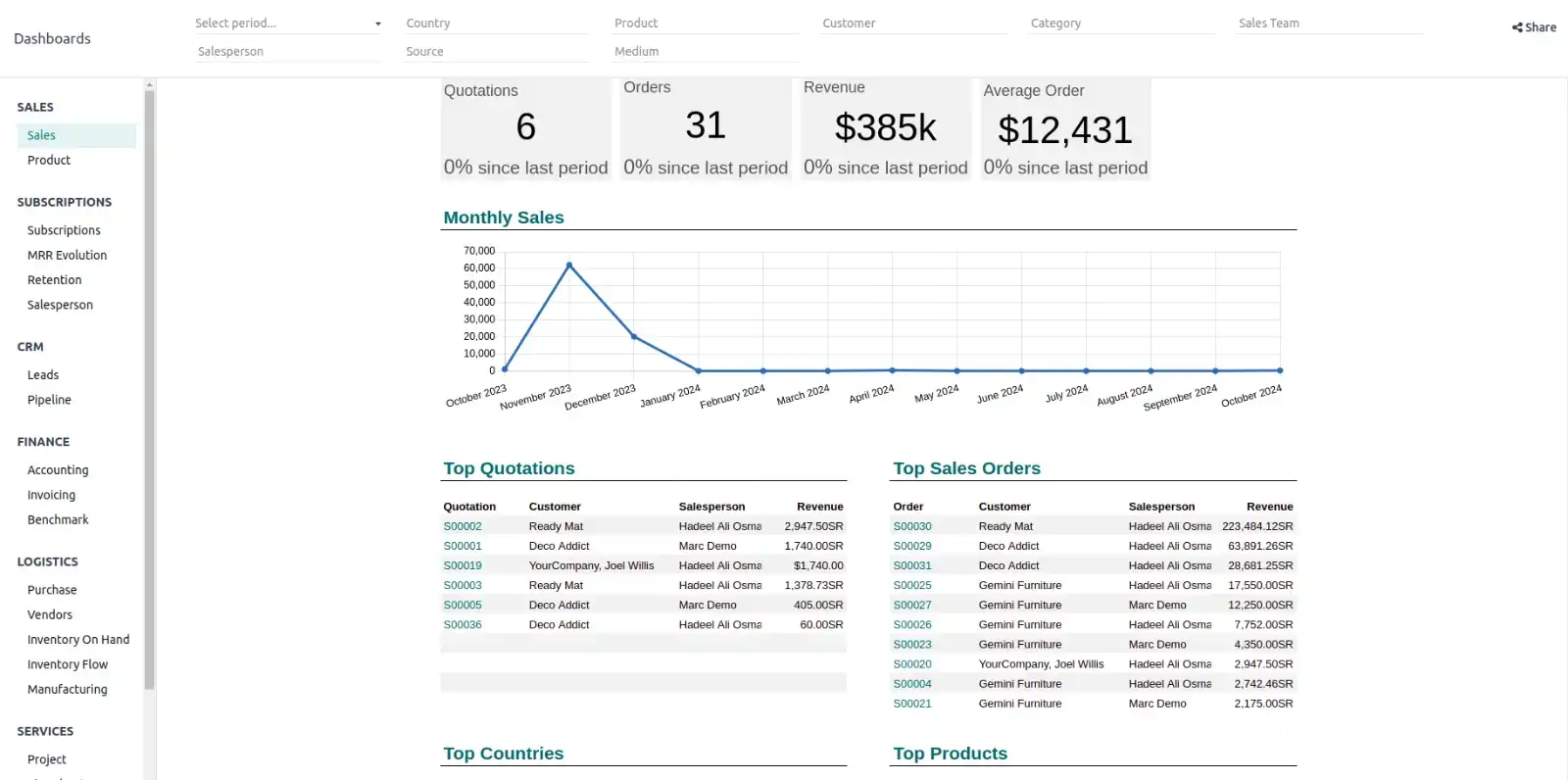Select Pipeline under CRM
Screen dimensions: 1568x780
coord(49,401)
